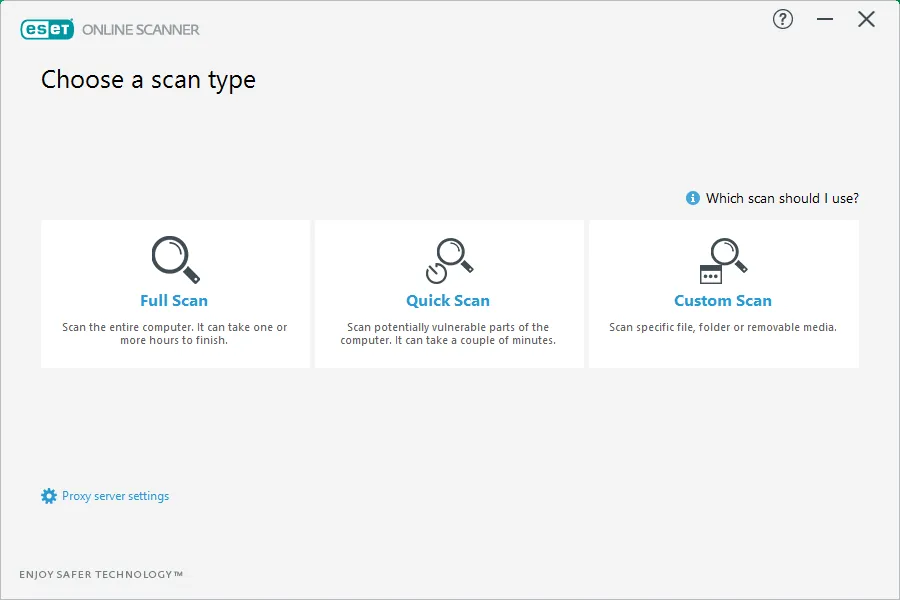This screenshot has width=900, height=600.
Task: Click the Full Scan magnifier icon
Action: 176,260
